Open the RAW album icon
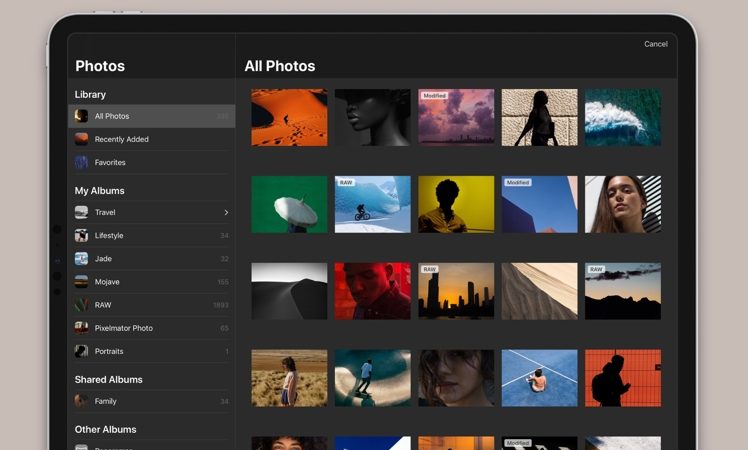 81,305
